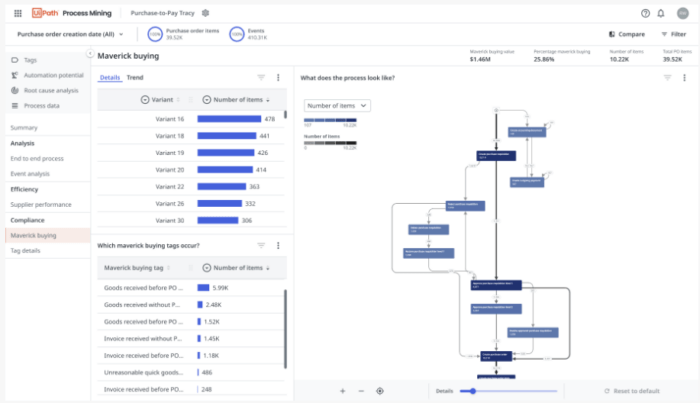Select tag row with 1.52K items

pyautogui.click(x=190, y=322)
